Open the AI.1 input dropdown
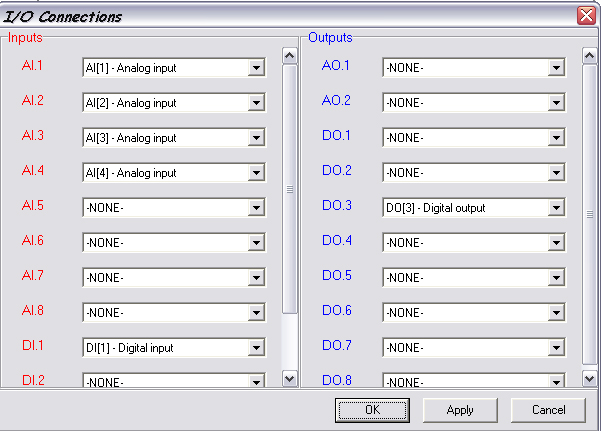The height and width of the screenshot is (431, 601). 174,68
